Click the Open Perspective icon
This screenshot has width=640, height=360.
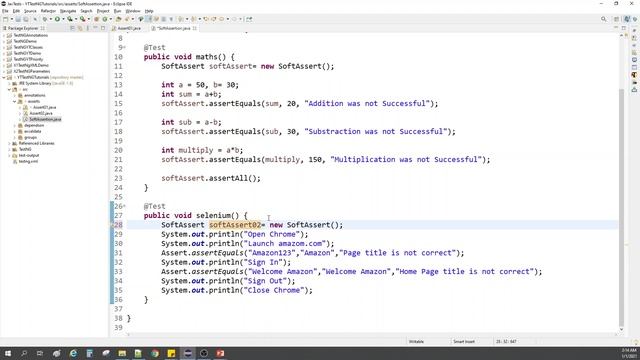click(x=617, y=19)
